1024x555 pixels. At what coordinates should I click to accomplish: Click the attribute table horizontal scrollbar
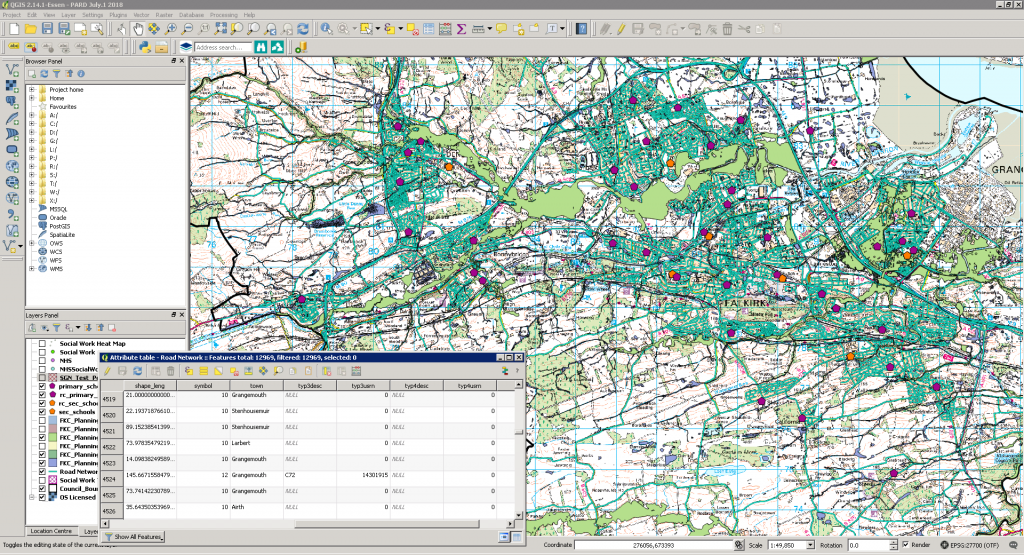387,524
